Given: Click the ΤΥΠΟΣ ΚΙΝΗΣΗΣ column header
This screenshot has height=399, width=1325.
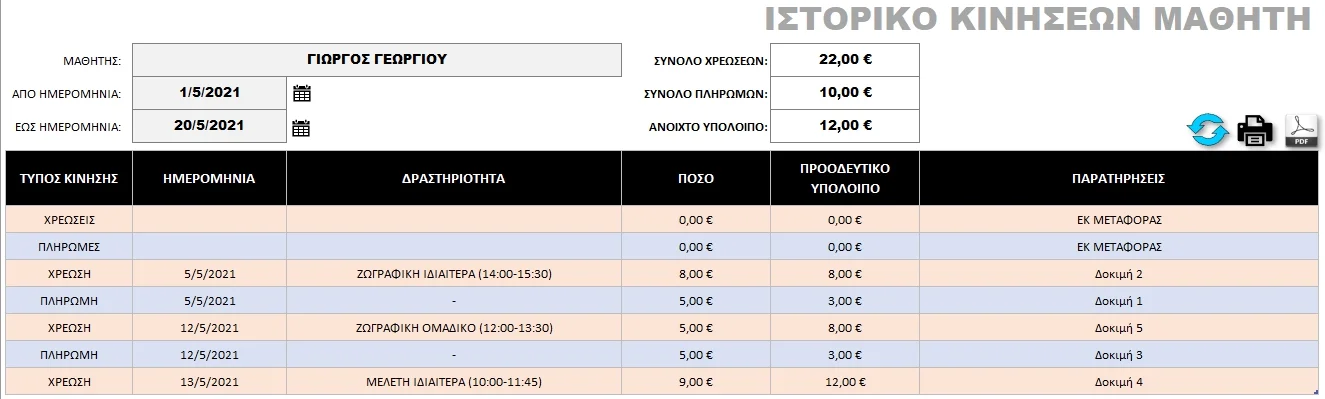Looking at the screenshot, I should [x=69, y=179].
